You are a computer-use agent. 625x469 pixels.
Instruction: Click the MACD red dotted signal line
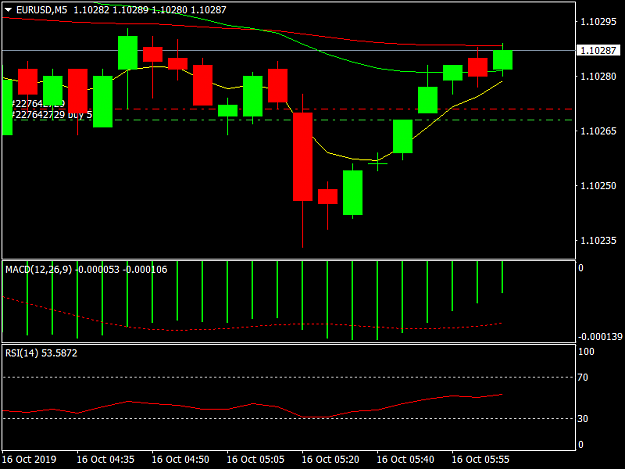coord(252,327)
